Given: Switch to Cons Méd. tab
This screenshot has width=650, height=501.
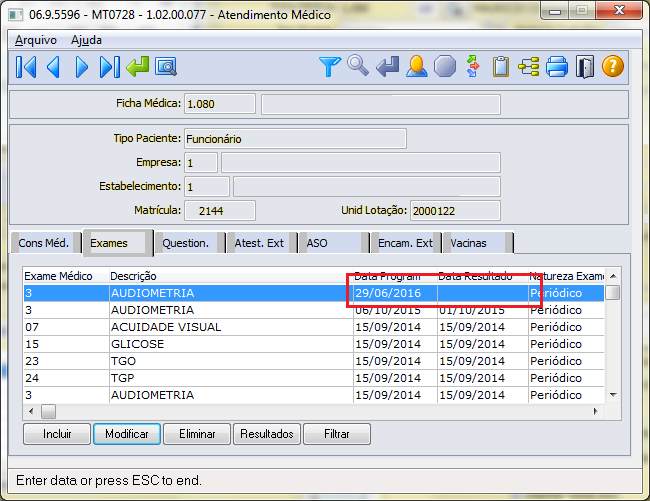Looking at the screenshot, I should click(44, 243).
